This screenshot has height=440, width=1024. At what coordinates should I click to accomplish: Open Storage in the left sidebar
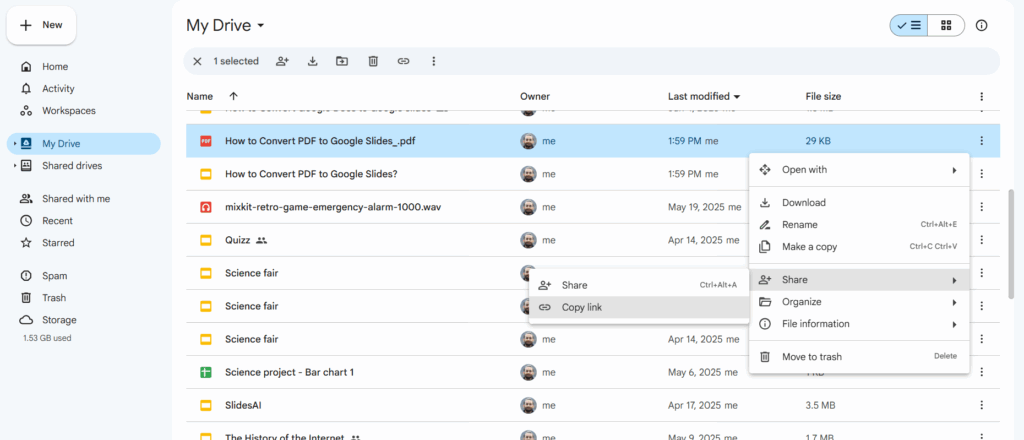pos(59,320)
